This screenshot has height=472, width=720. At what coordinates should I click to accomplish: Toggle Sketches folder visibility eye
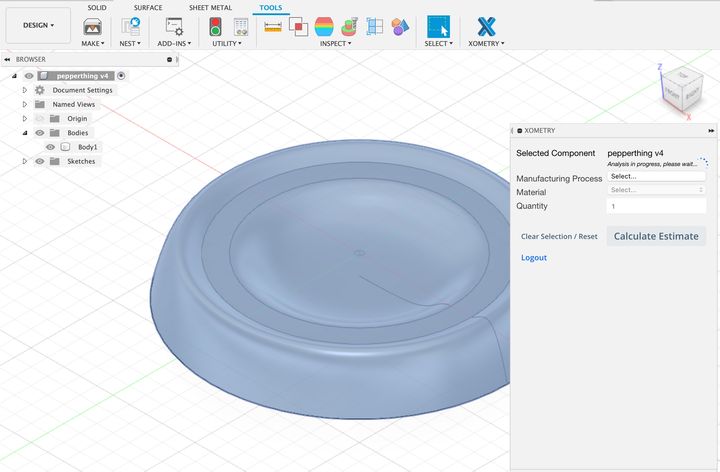click(x=41, y=161)
